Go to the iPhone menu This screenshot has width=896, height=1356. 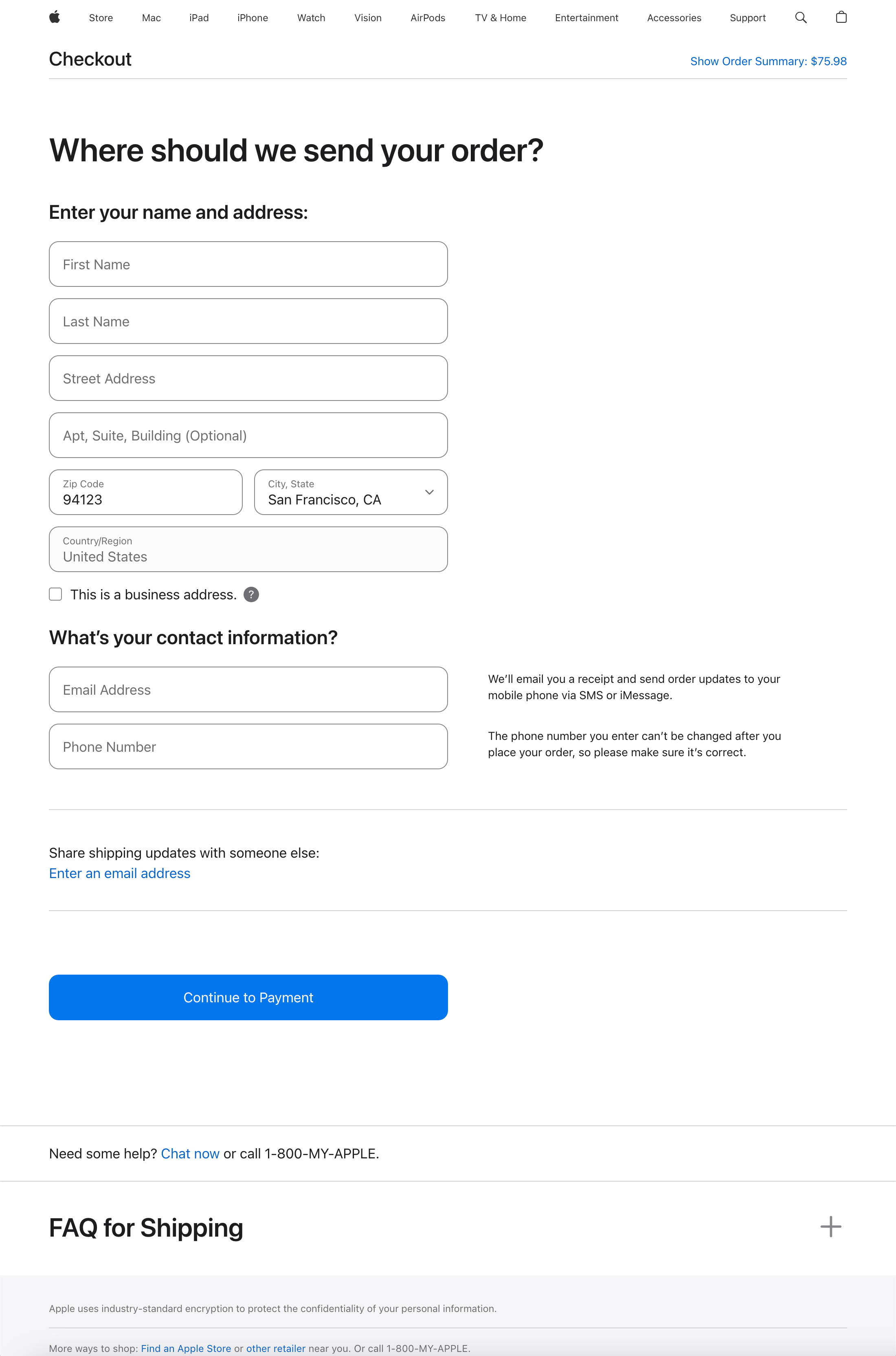pos(252,18)
